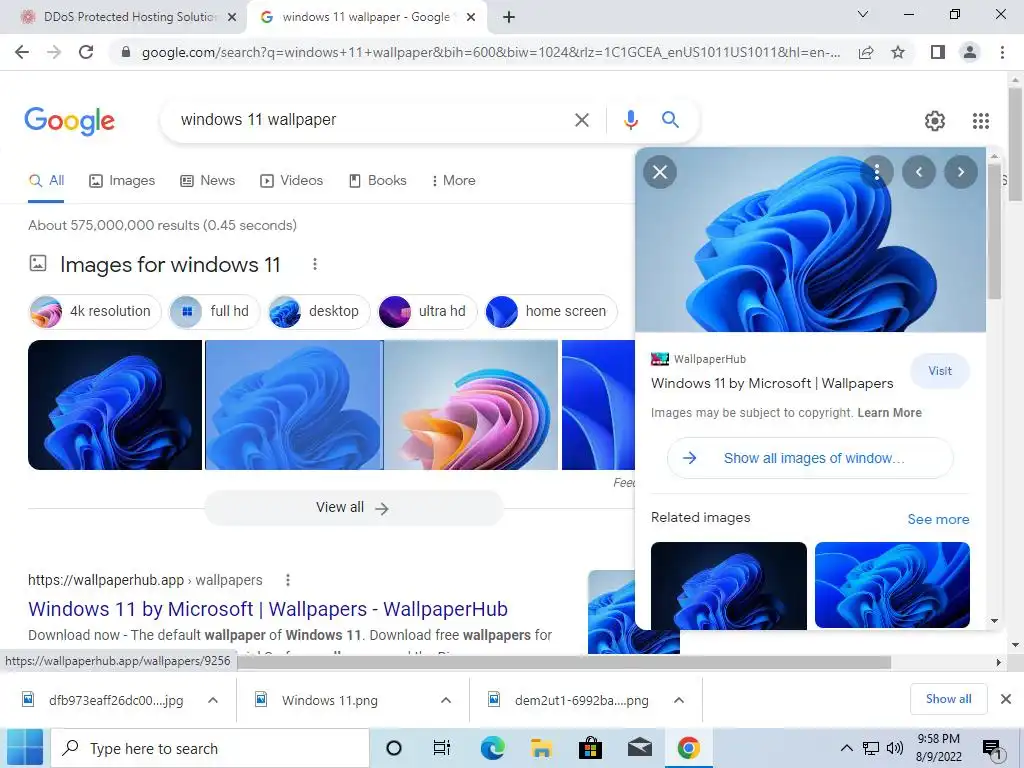Start voice search with microphone
This screenshot has height=768, width=1024.
coord(630,120)
